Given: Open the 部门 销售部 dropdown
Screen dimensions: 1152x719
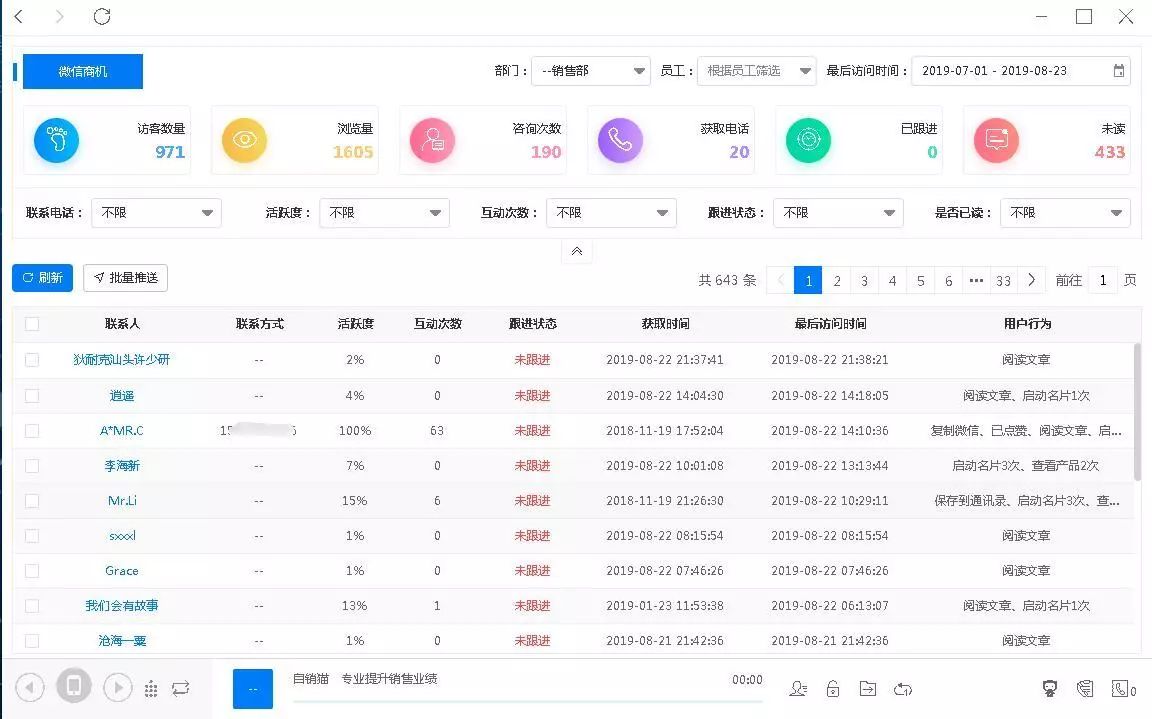Looking at the screenshot, I should point(591,71).
